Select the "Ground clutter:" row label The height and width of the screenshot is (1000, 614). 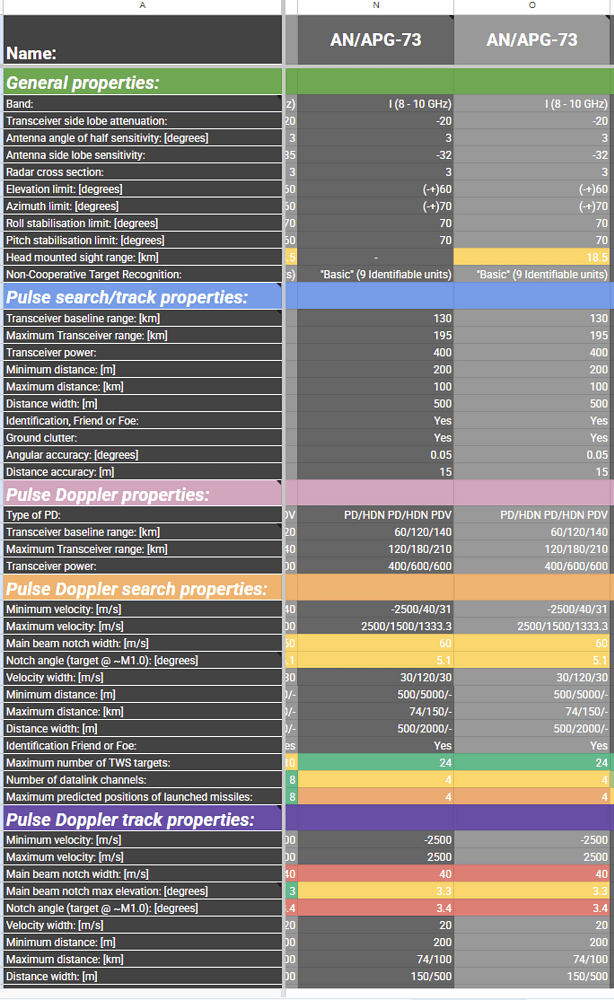point(142,437)
